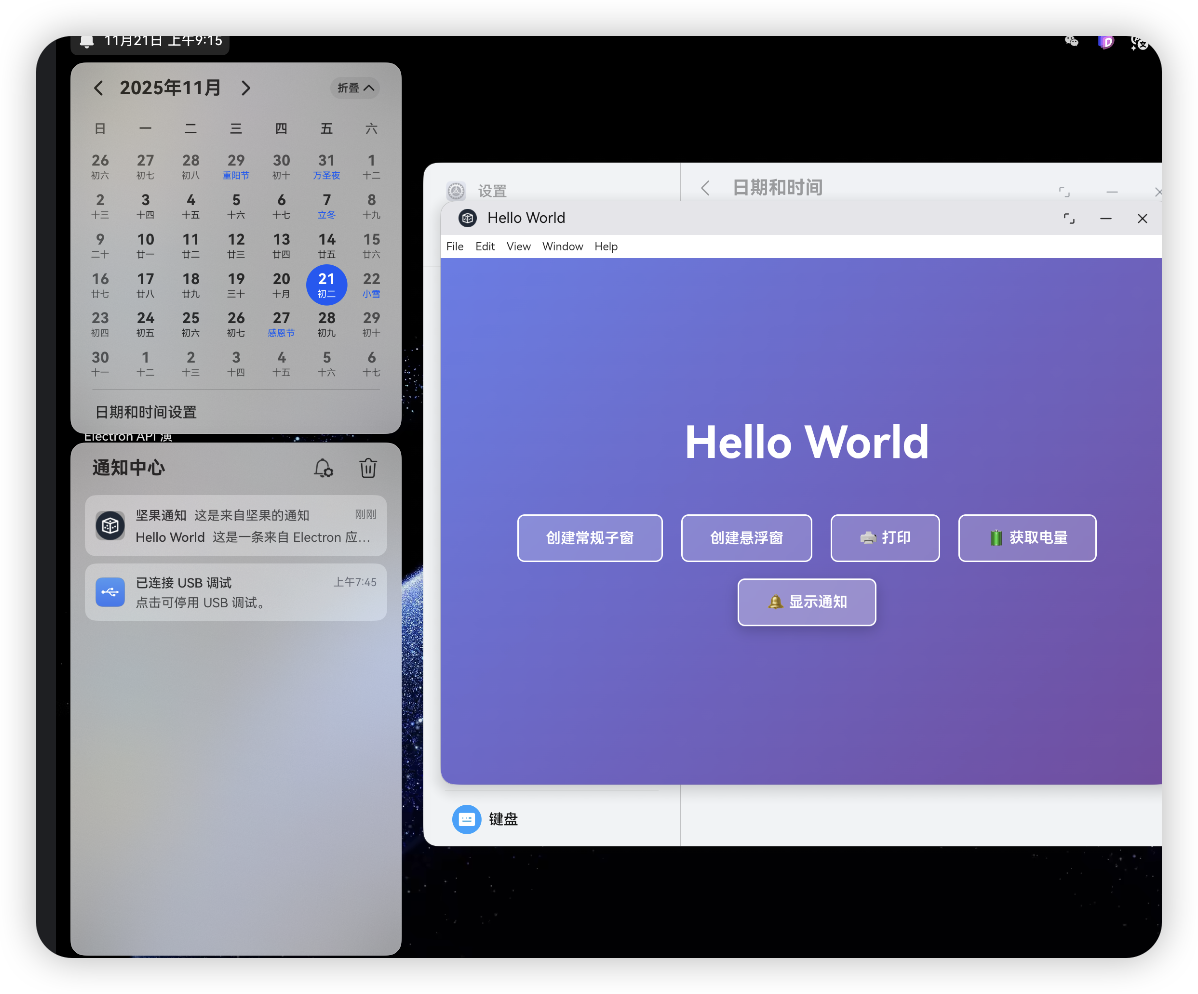The width and height of the screenshot is (1198, 994).
Task: Collapse the calendar with 折叠 button
Action: [355, 88]
